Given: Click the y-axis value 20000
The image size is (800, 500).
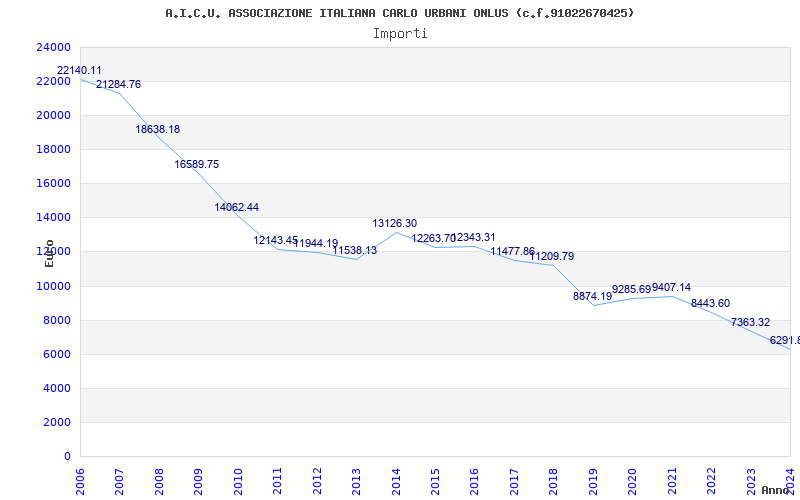Looking at the screenshot, I should click(x=54, y=115).
